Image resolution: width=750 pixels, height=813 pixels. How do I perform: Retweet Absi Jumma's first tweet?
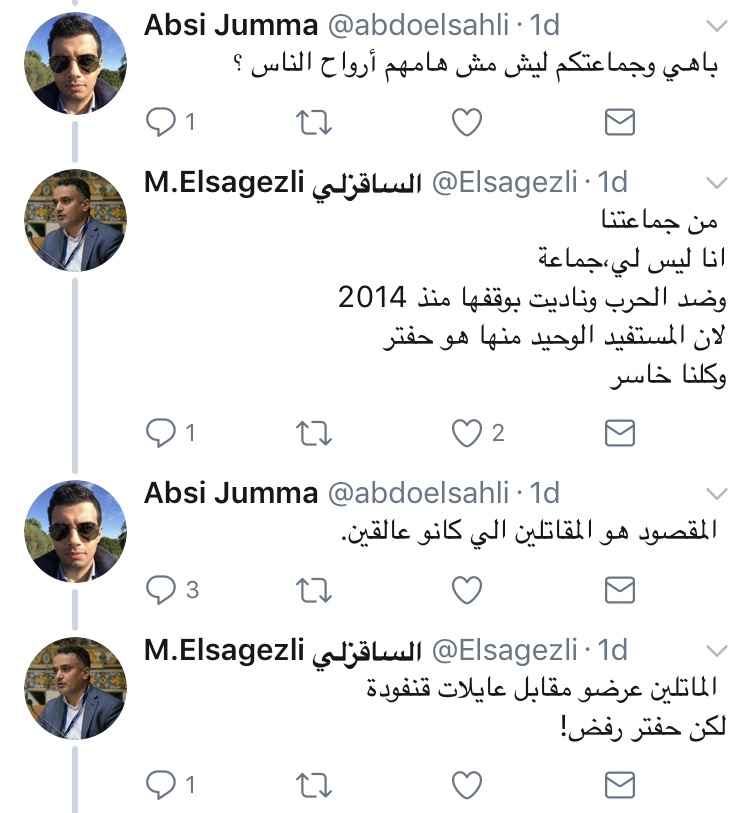point(314,122)
